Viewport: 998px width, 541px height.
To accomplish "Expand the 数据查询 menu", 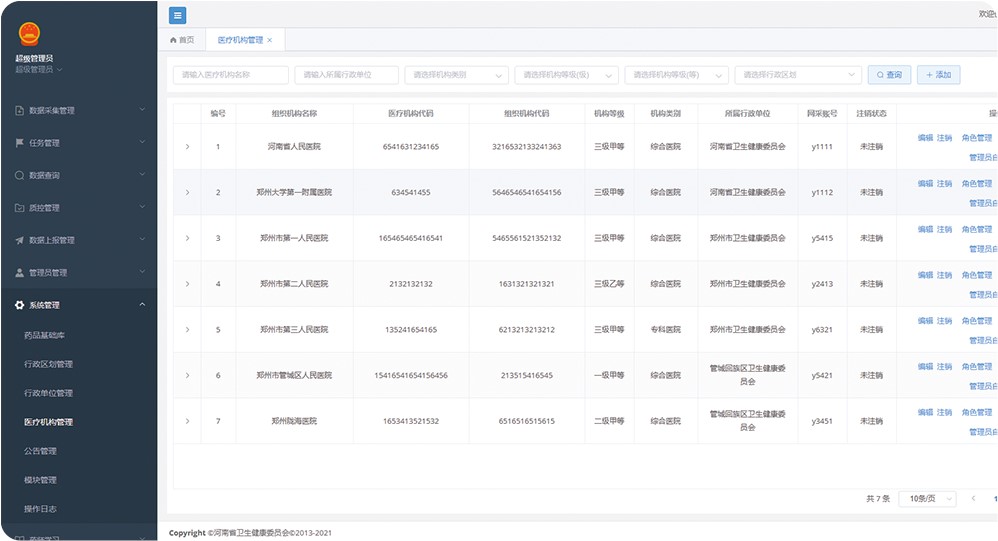I will [x=142, y=174].
